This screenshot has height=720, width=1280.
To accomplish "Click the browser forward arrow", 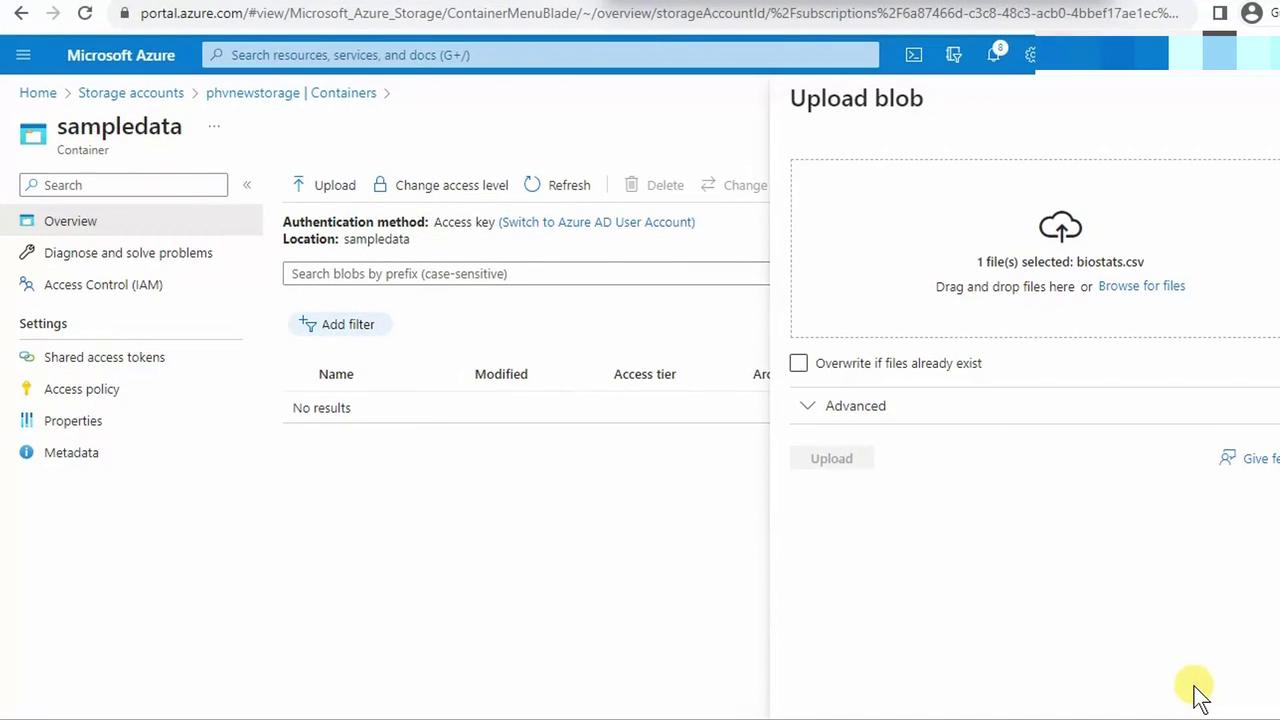I will click(54, 13).
